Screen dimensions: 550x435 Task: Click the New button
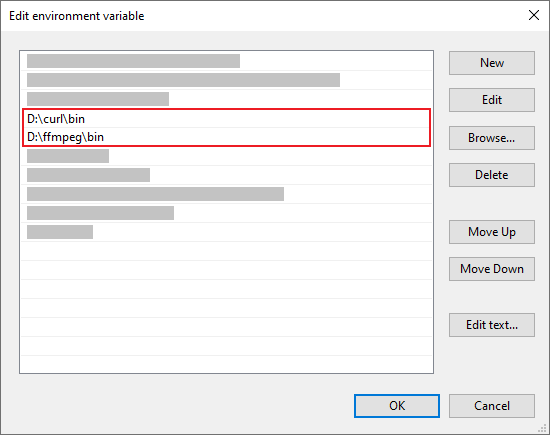coord(492,63)
